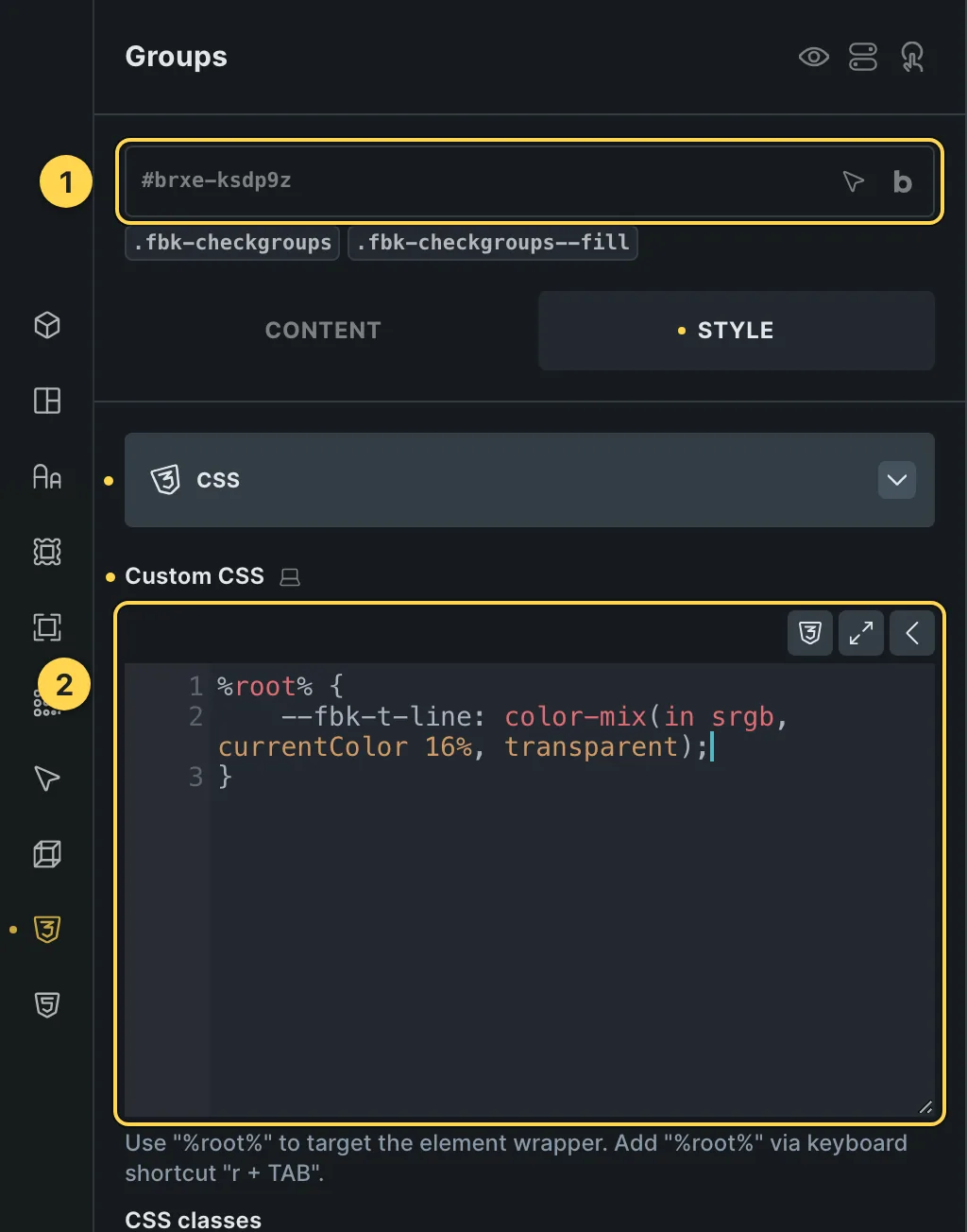Click the Custom CSS label
This screenshot has height=1232, width=967.
[x=195, y=576]
